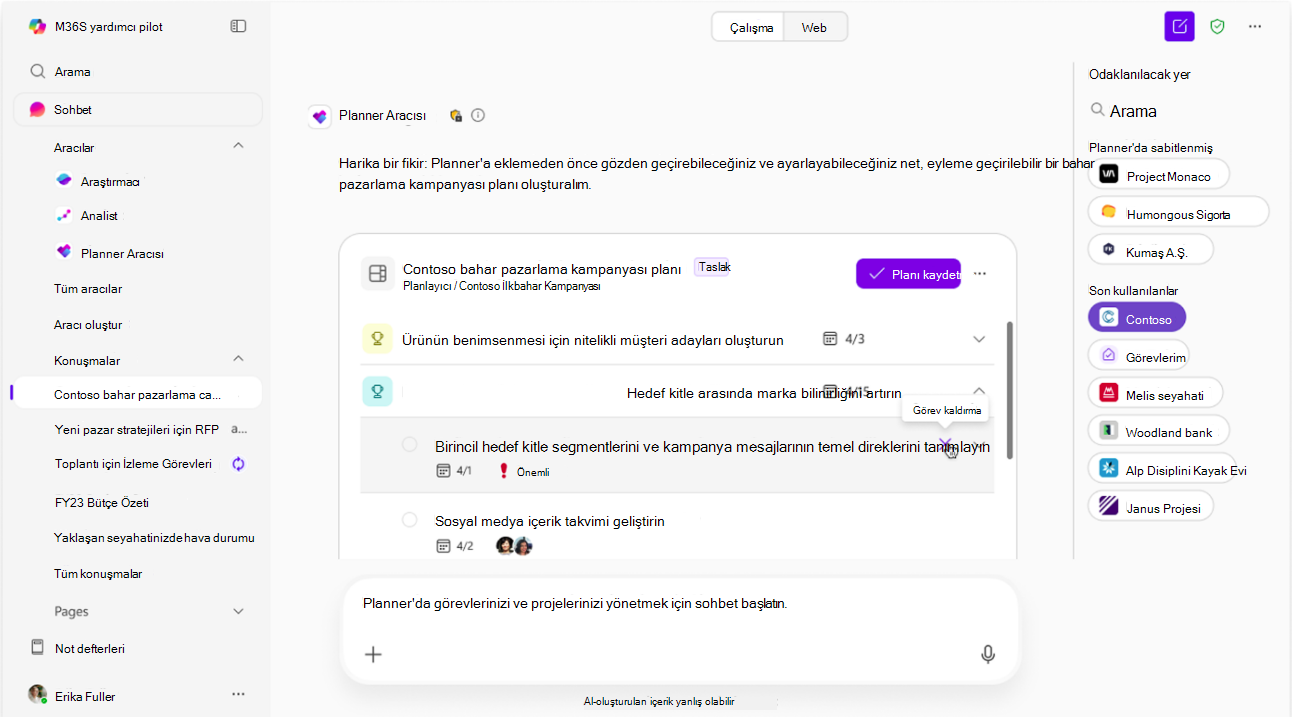This screenshot has height=717, width=1292.
Task: Click assignee avatars on Sosyal medya task
Action: coord(514,546)
